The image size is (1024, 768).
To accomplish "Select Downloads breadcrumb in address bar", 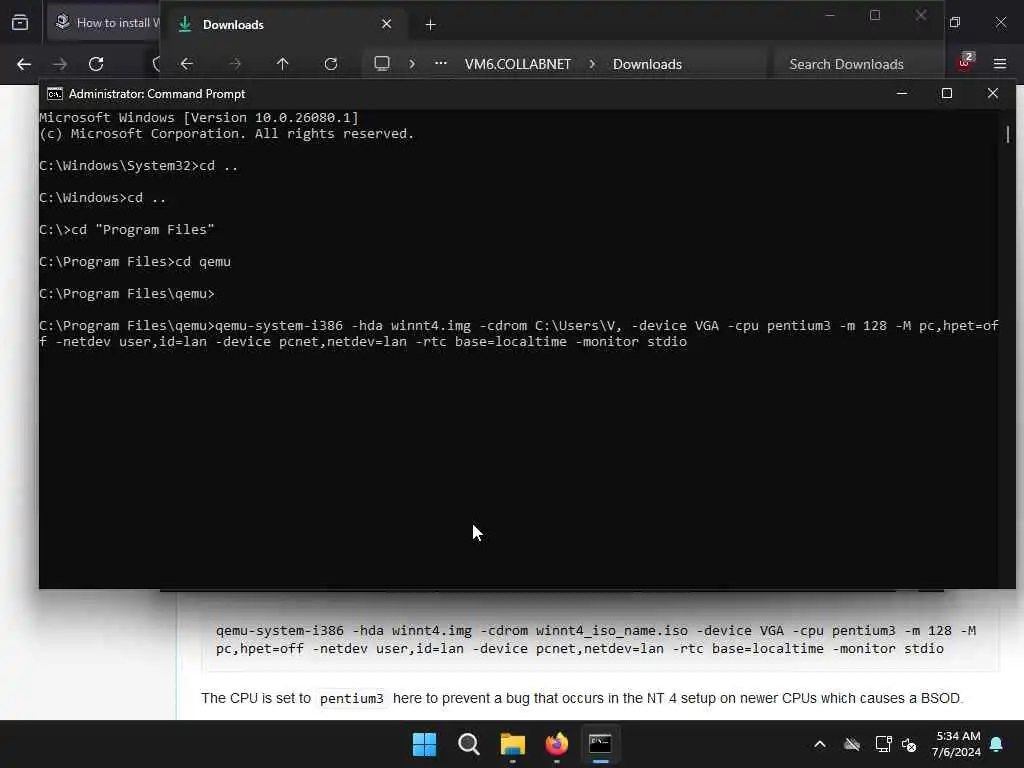I will (647, 64).
